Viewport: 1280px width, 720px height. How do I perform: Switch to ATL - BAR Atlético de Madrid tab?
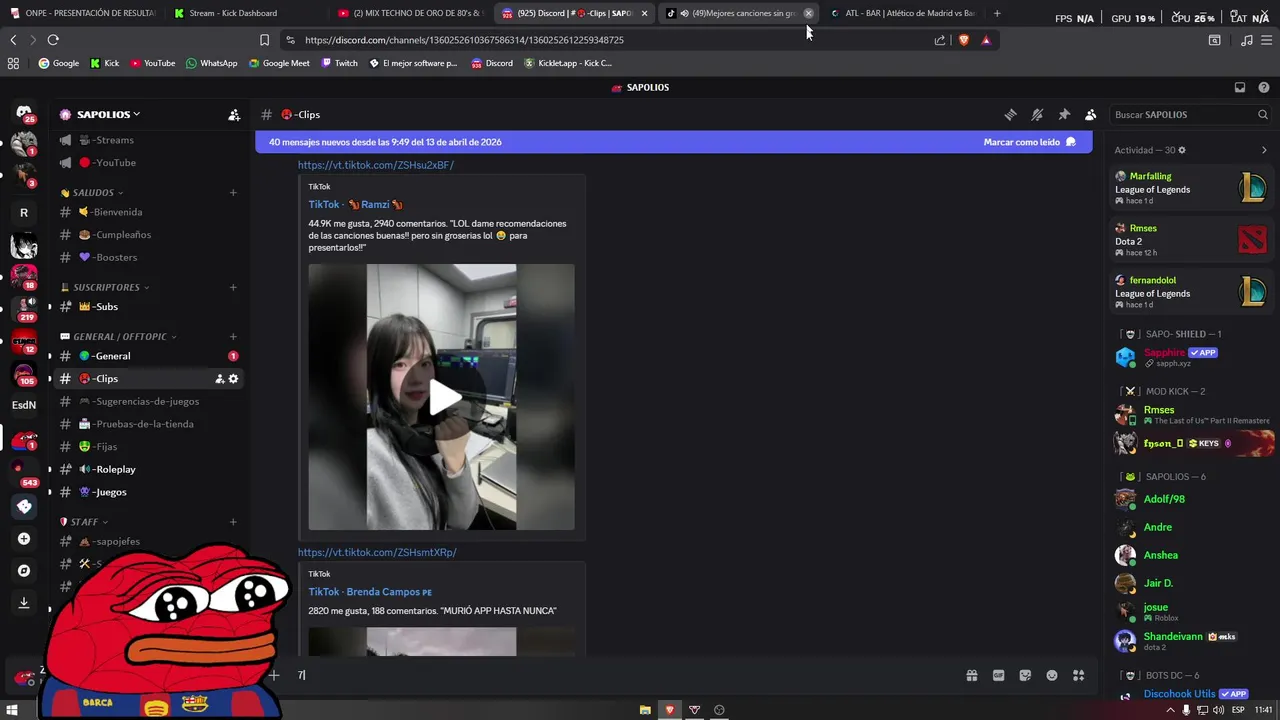(902, 13)
